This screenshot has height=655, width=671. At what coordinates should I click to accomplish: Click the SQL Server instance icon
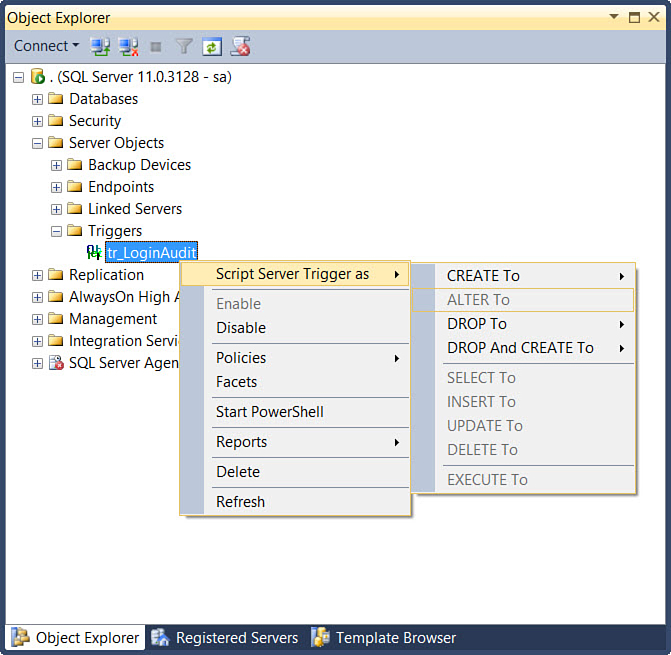tap(38, 77)
